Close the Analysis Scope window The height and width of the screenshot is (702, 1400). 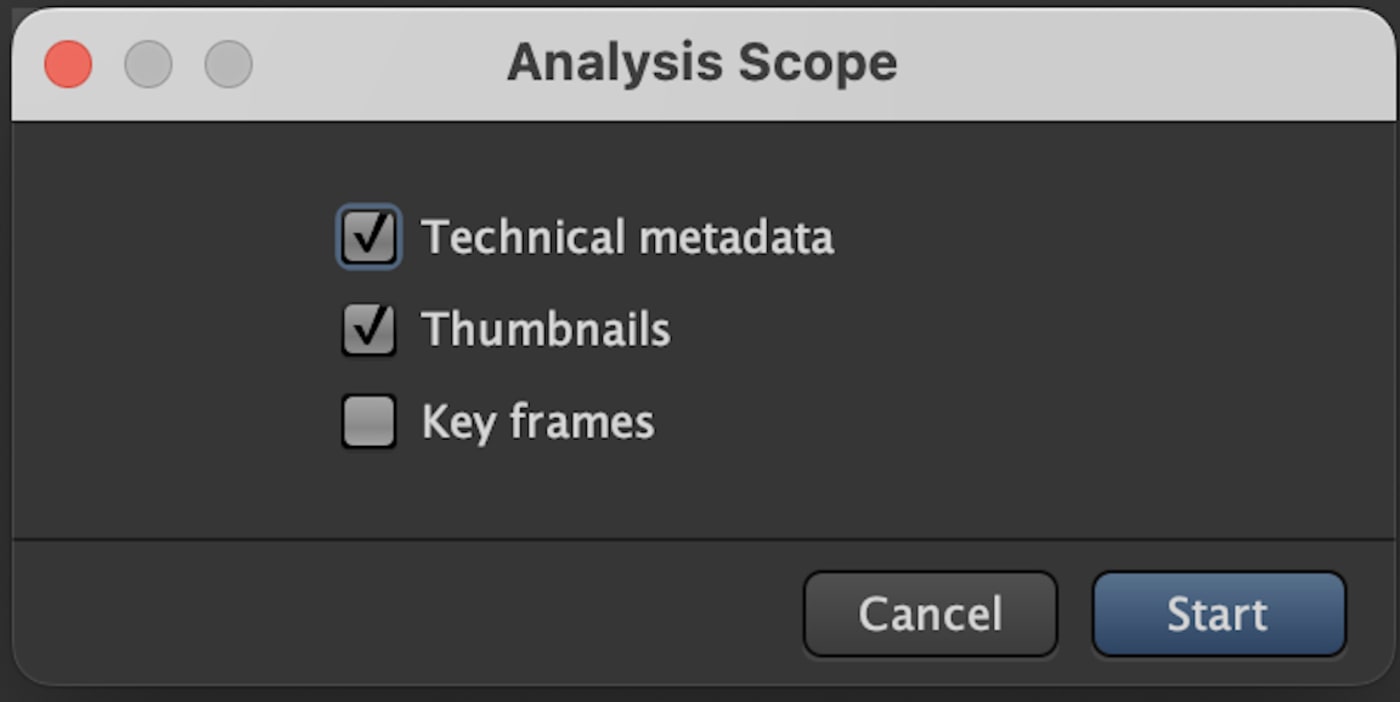68,65
